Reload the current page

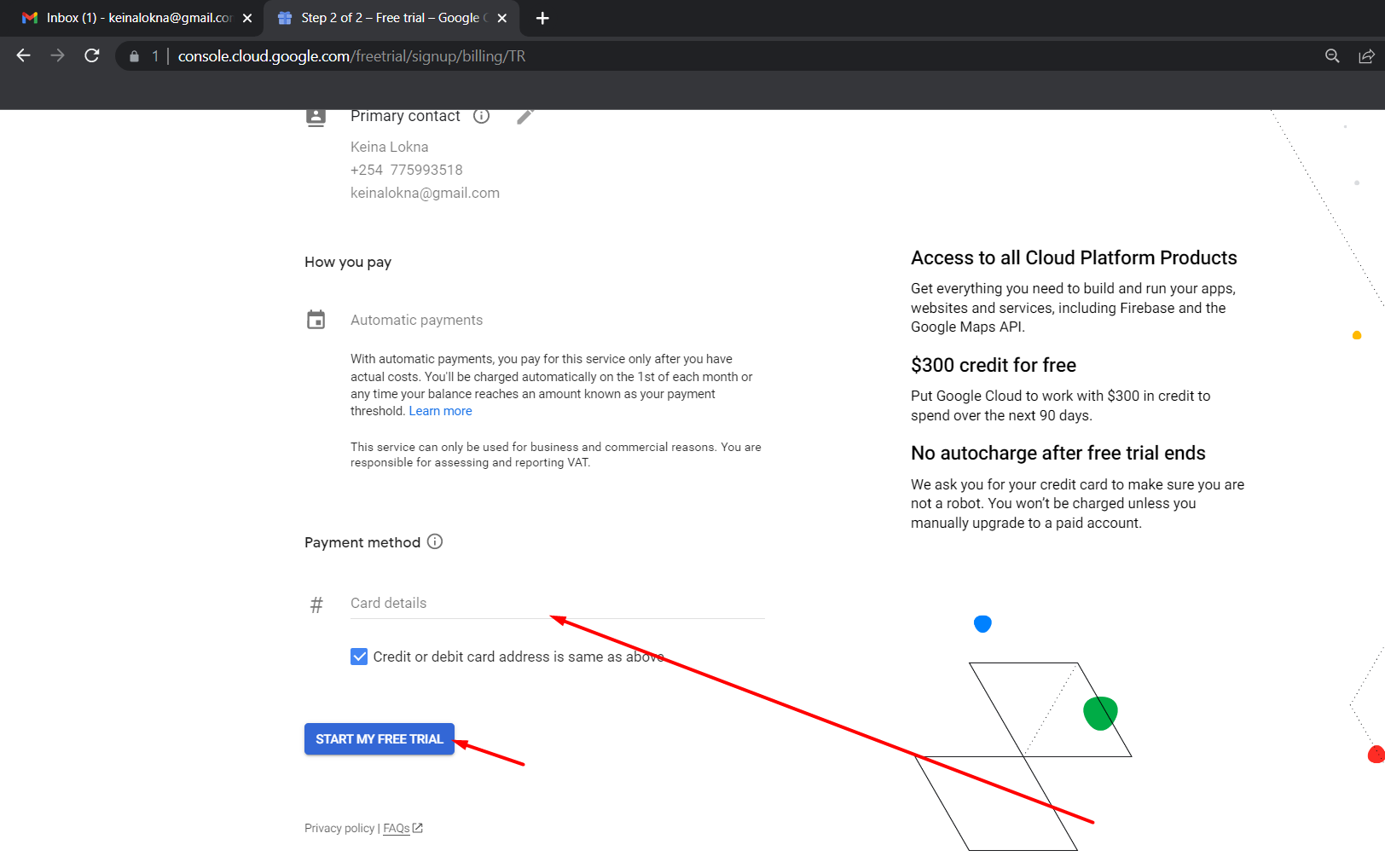(x=92, y=55)
